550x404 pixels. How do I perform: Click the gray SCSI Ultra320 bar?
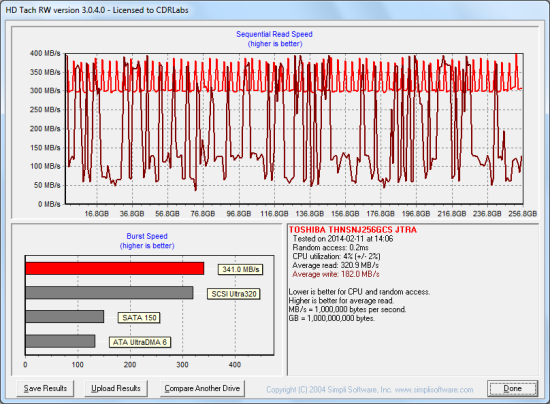click(109, 293)
